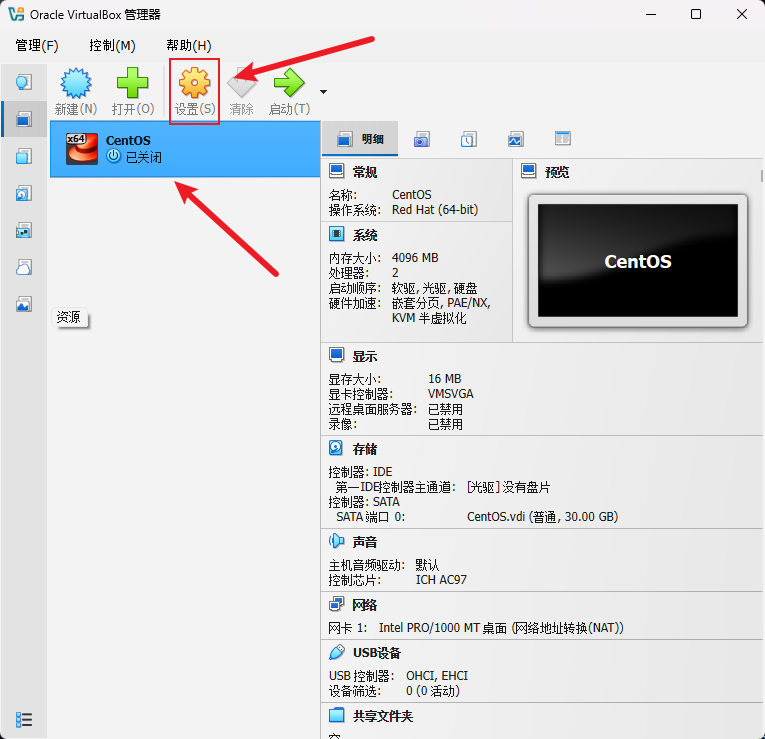Screen dimensions: 765x739
Task: Open the 控制(M) menu
Action: (x=112, y=45)
